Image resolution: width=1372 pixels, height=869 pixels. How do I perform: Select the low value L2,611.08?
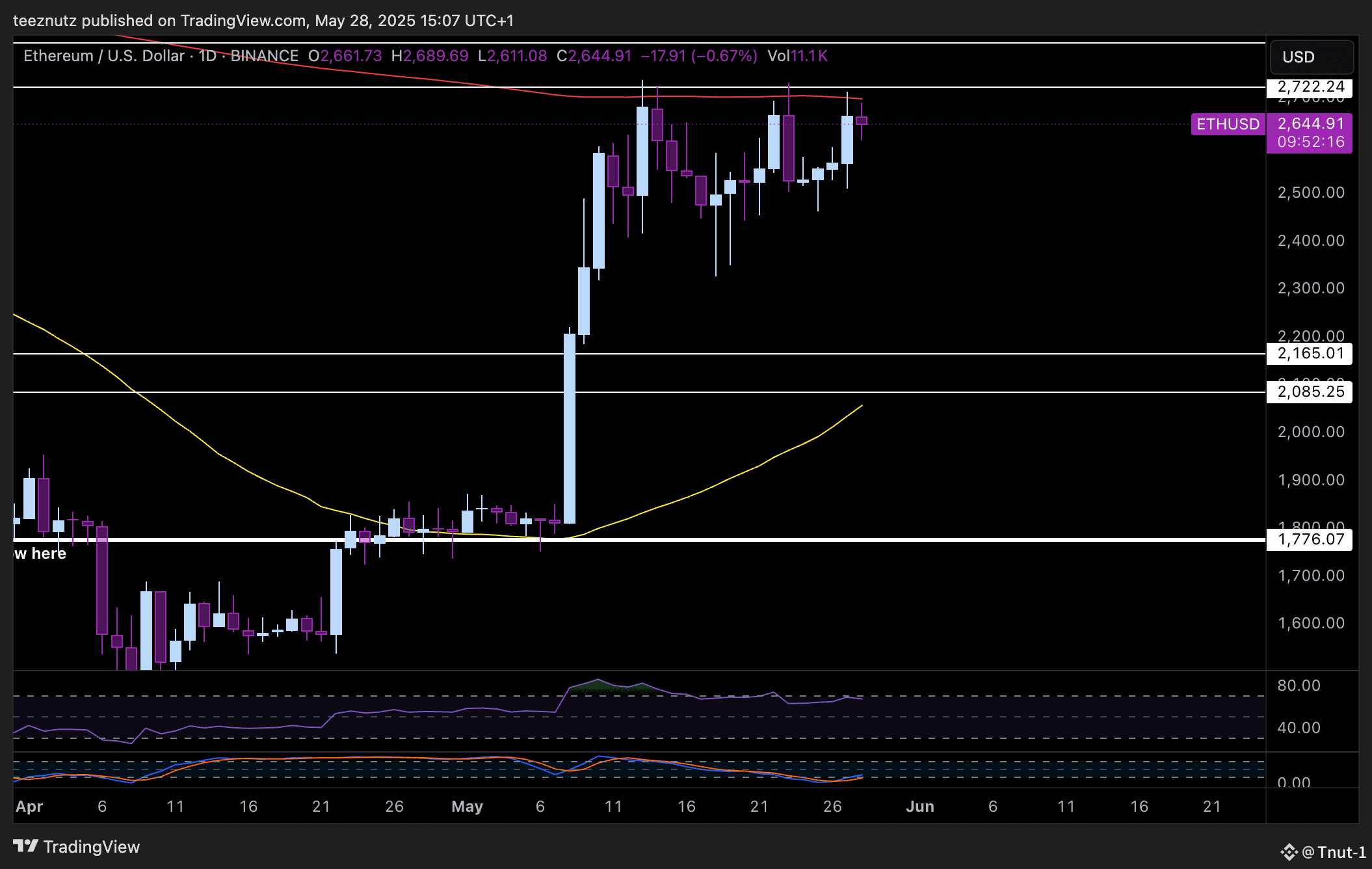tap(512, 56)
